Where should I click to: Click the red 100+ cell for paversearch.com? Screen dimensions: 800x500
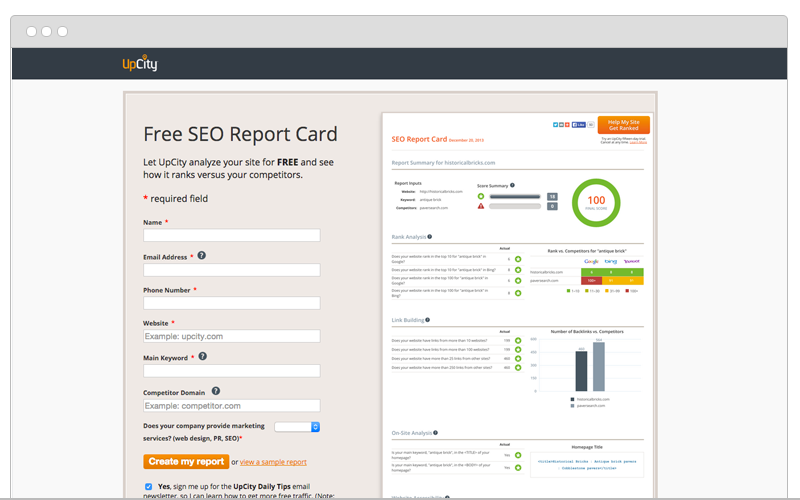point(591,281)
